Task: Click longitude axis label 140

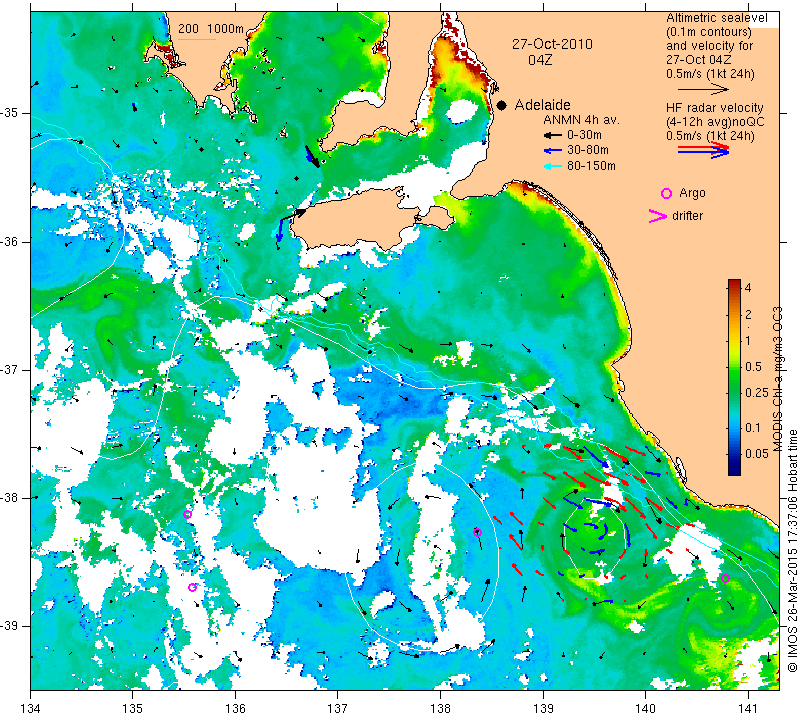Action: (x=645, y=709)
